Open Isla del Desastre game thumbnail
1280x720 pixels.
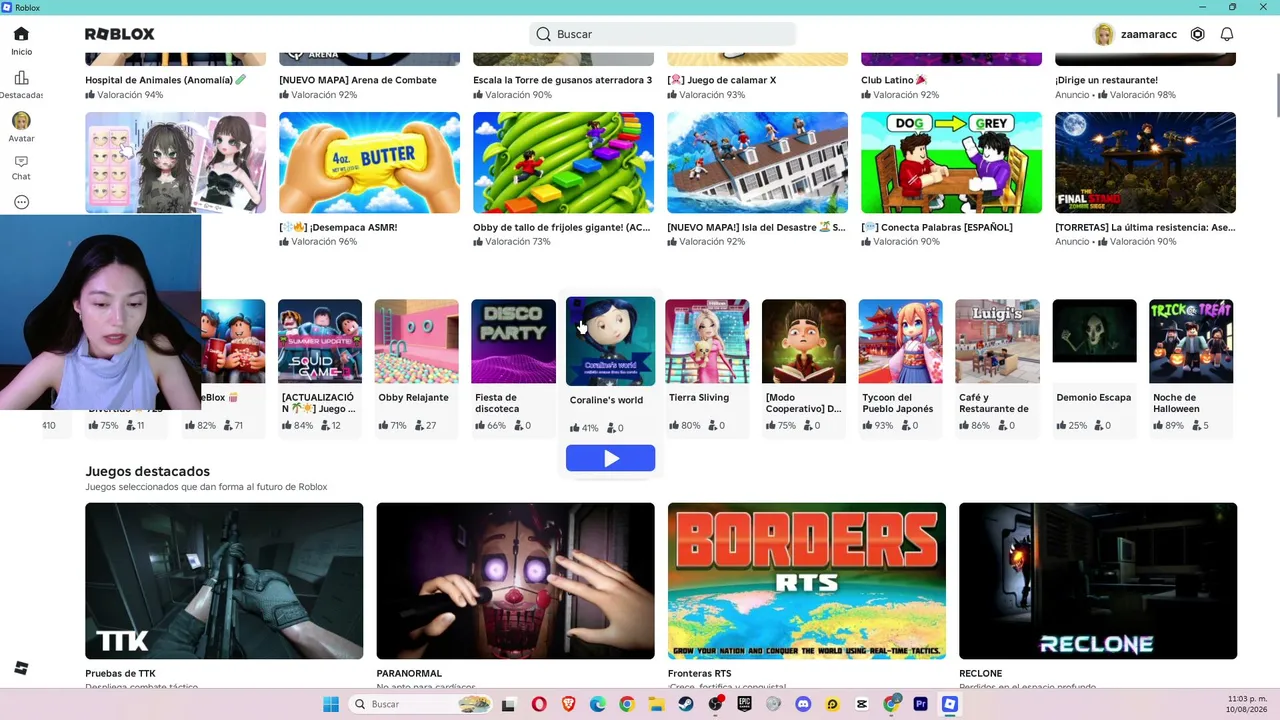757,162
